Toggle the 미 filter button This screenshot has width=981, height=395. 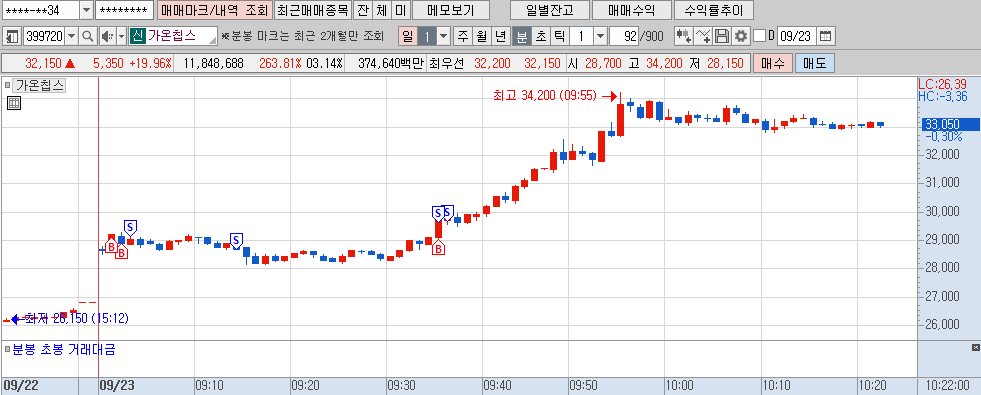pos(401,10)
